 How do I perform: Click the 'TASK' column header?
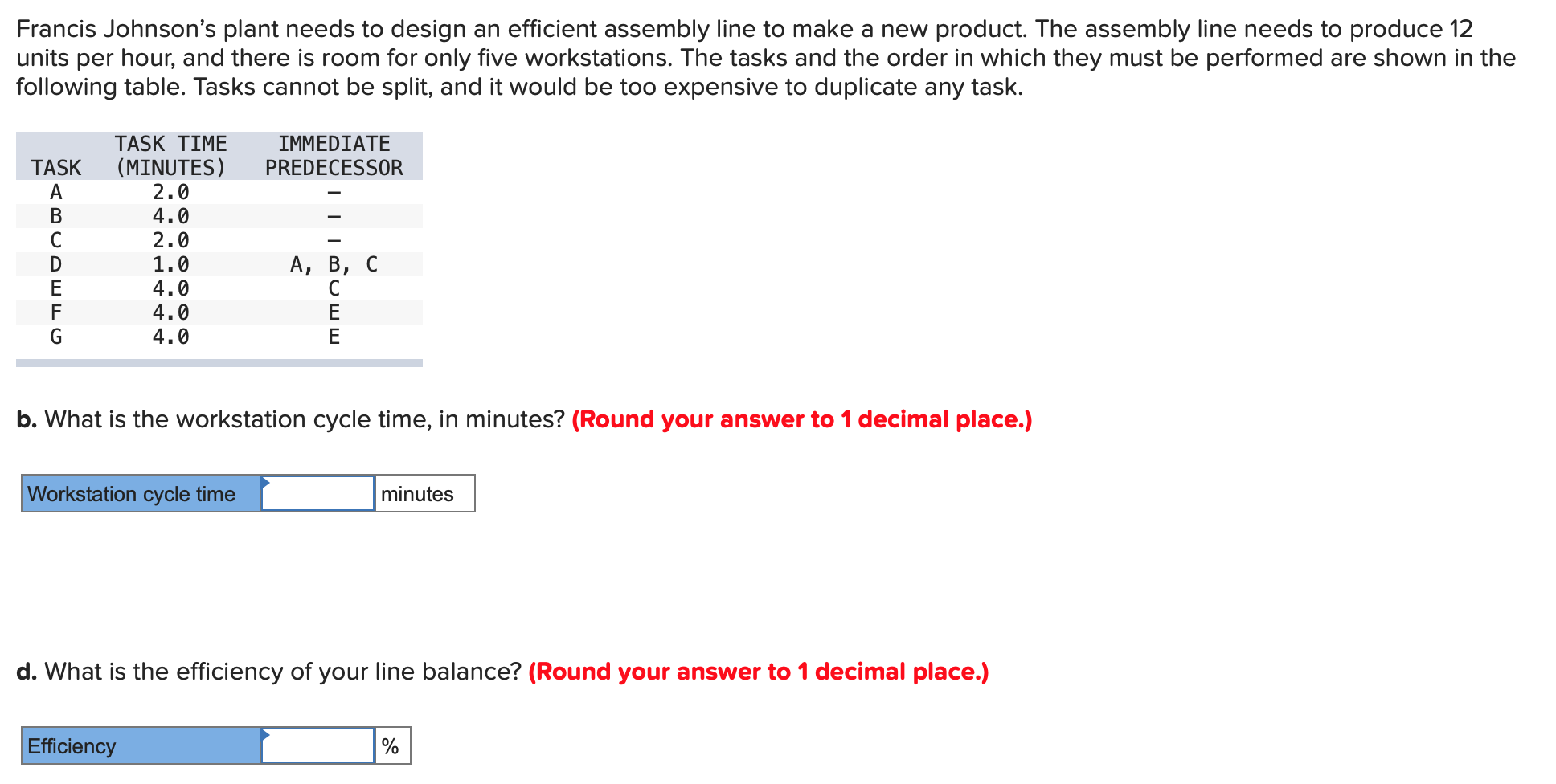pyautogui.click(x=55, y=168)
